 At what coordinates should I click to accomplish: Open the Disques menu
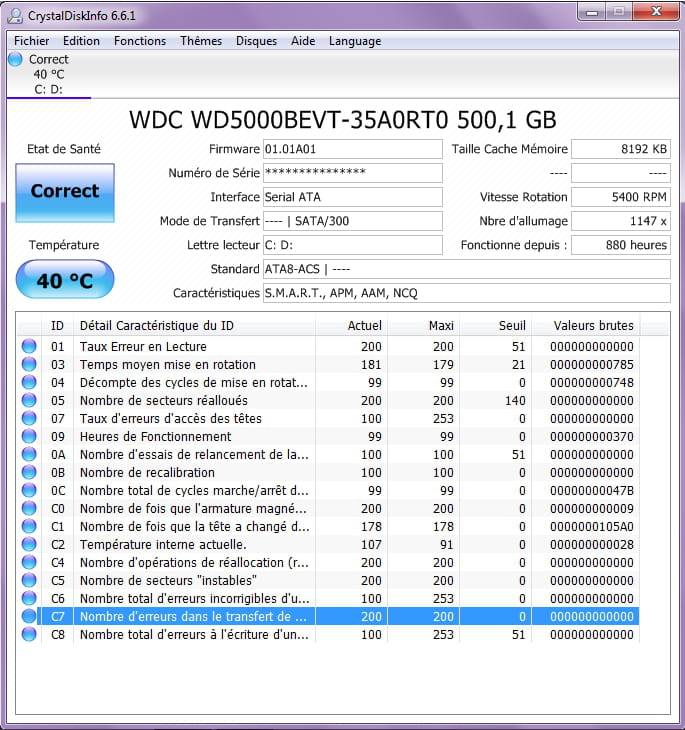point(256,41)
